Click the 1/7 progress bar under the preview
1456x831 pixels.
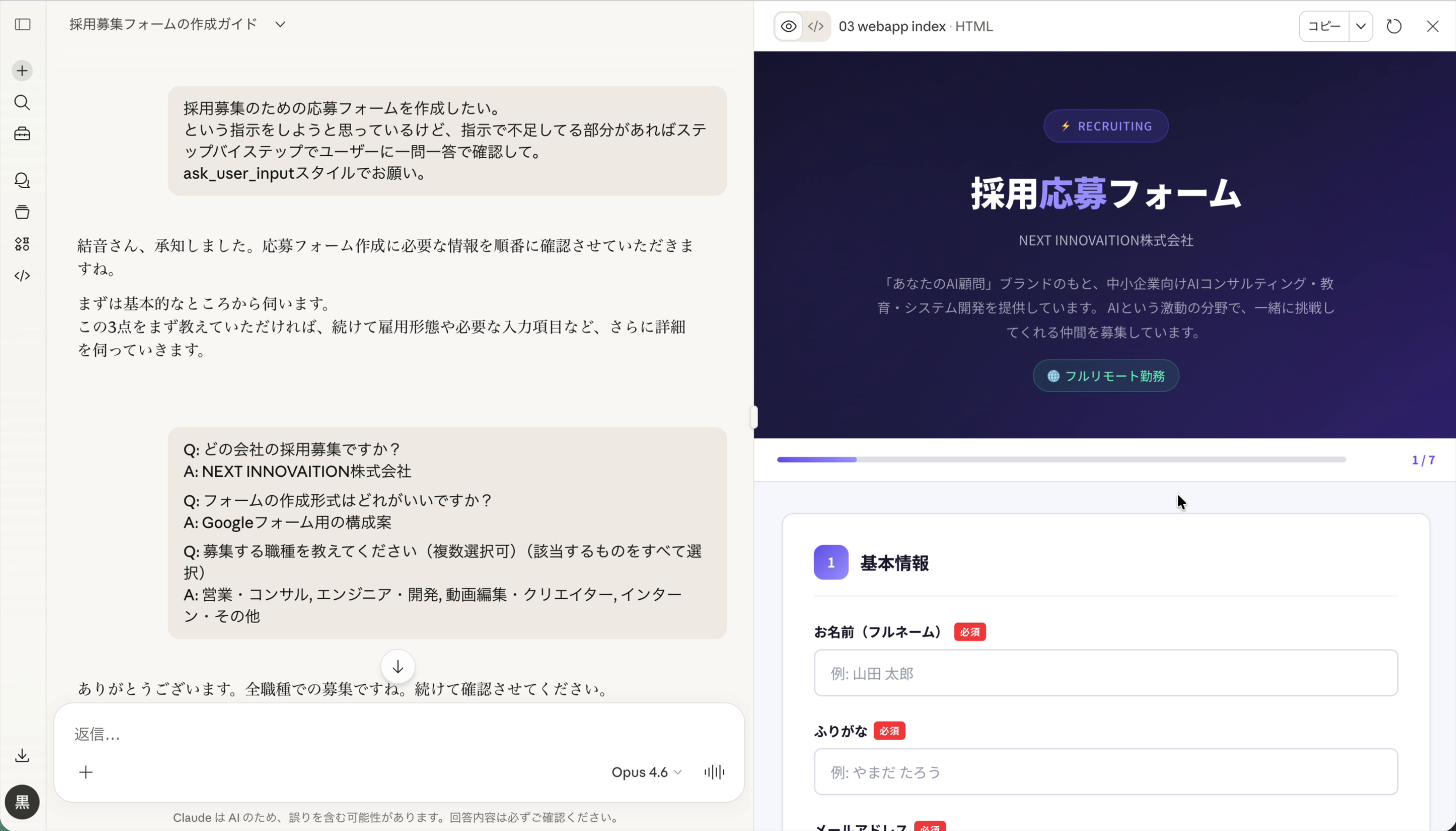(x=1061, y=459)
